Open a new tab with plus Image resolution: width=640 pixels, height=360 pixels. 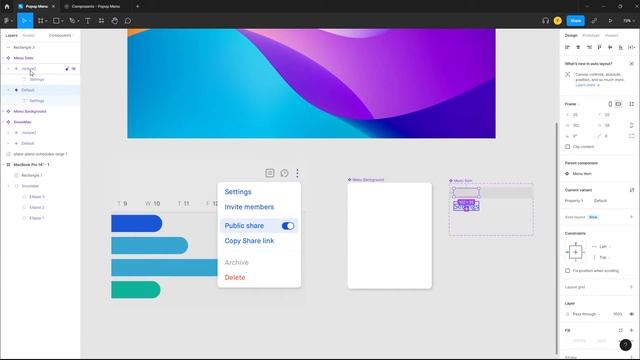pos(138,7)
